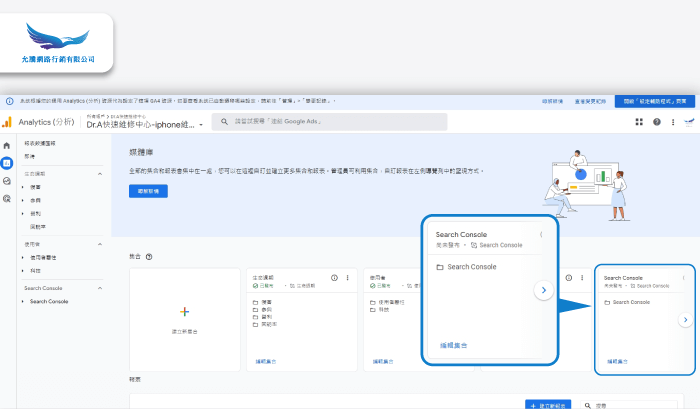The height and width of the screenshot is (409, 700).
Task: Collapse the lifecycle section in sidebar
Action: [100, 174]
